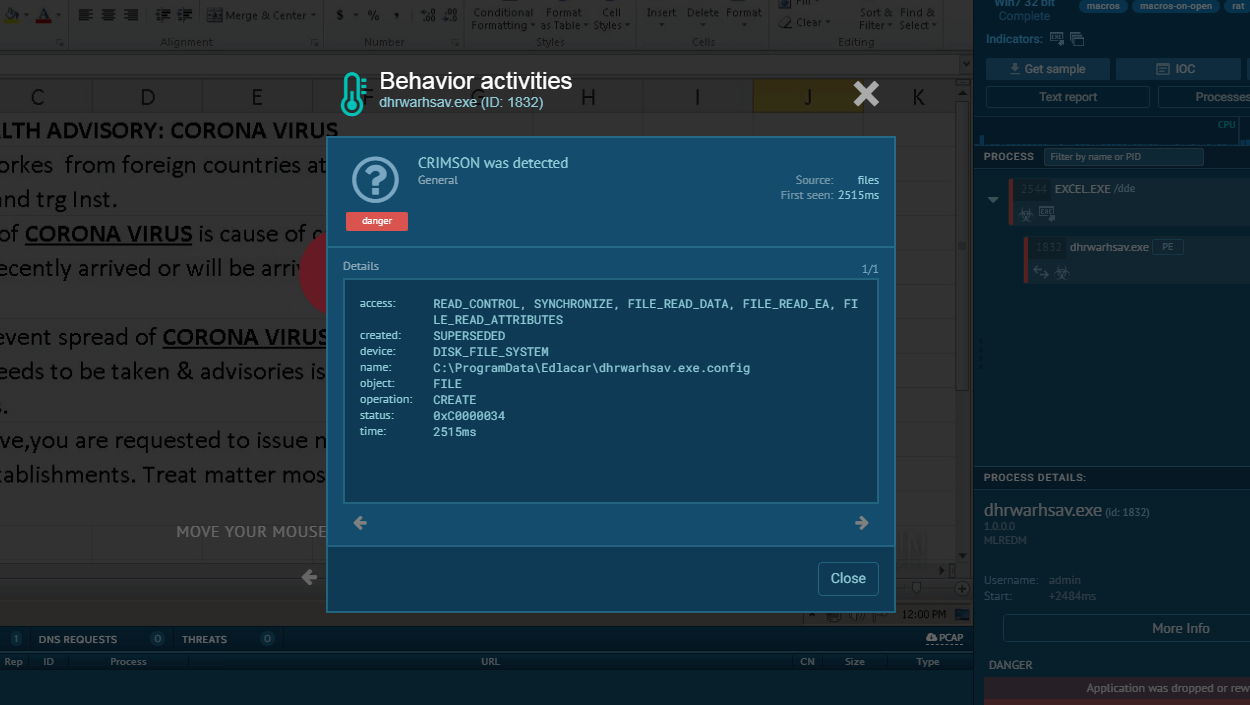
Task: Click the red danger badge
Action: pyautogui.click(x=377, y=221)
